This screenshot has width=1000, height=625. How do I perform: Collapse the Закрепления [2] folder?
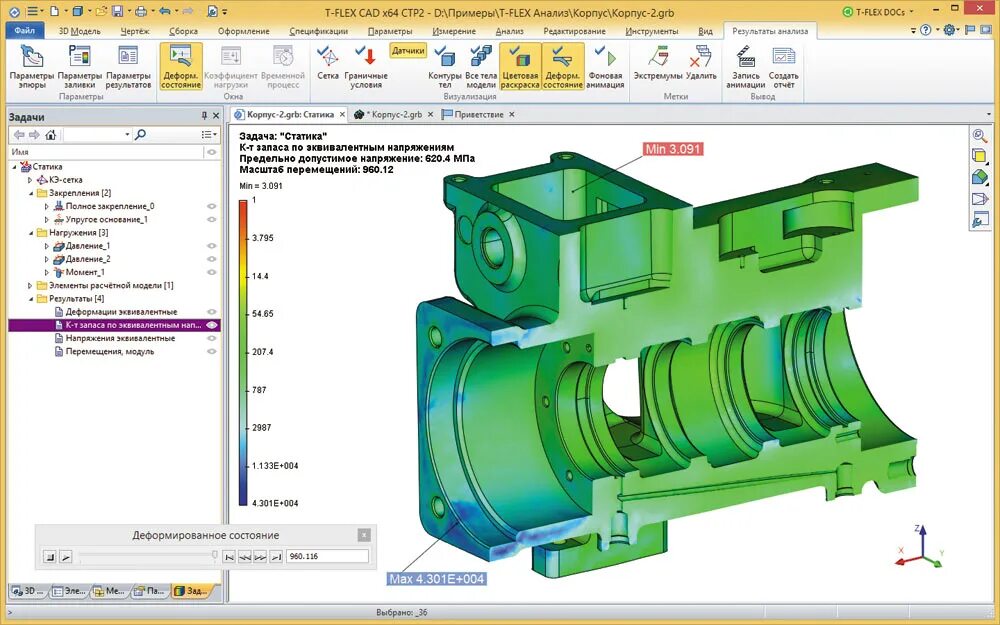(x=30, y=193)
